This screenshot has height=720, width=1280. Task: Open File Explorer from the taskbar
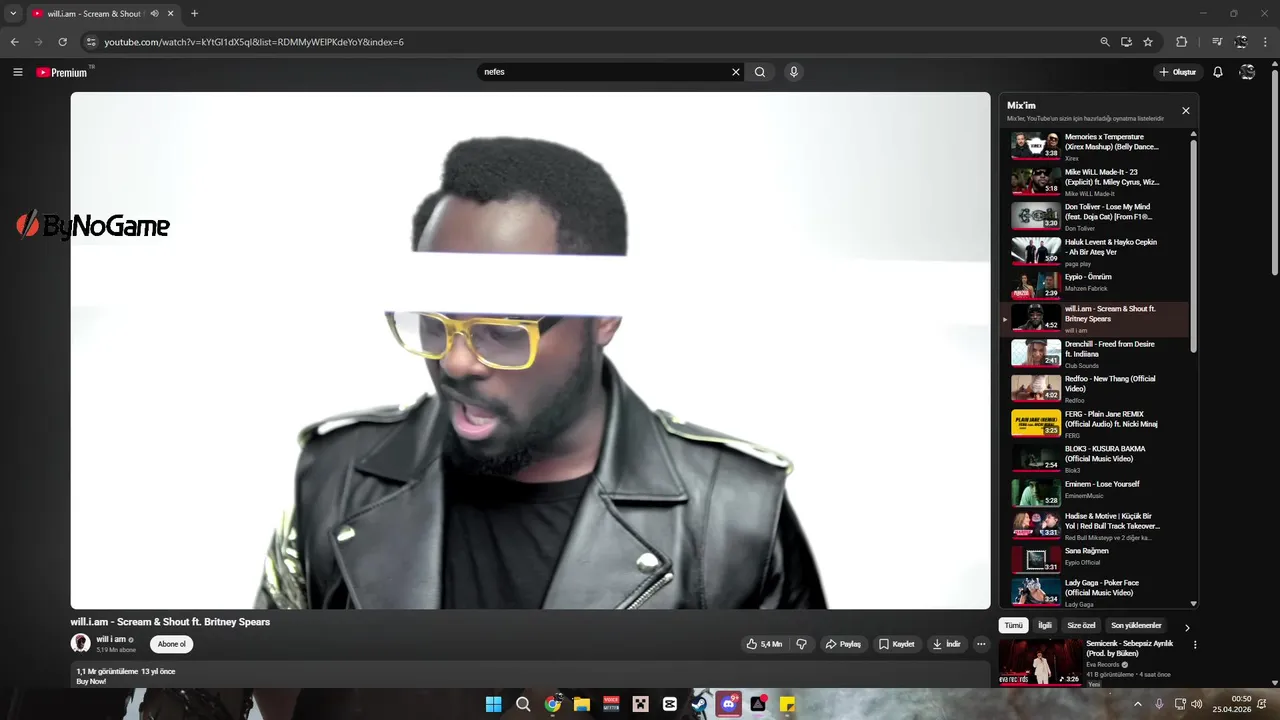click(x=581, y=704)
